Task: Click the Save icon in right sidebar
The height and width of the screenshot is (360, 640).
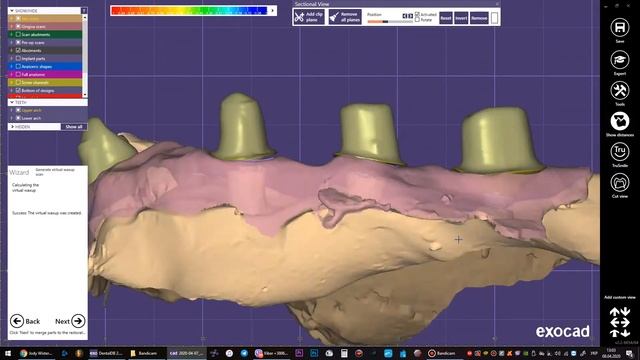Action: (x=620, y=28)
